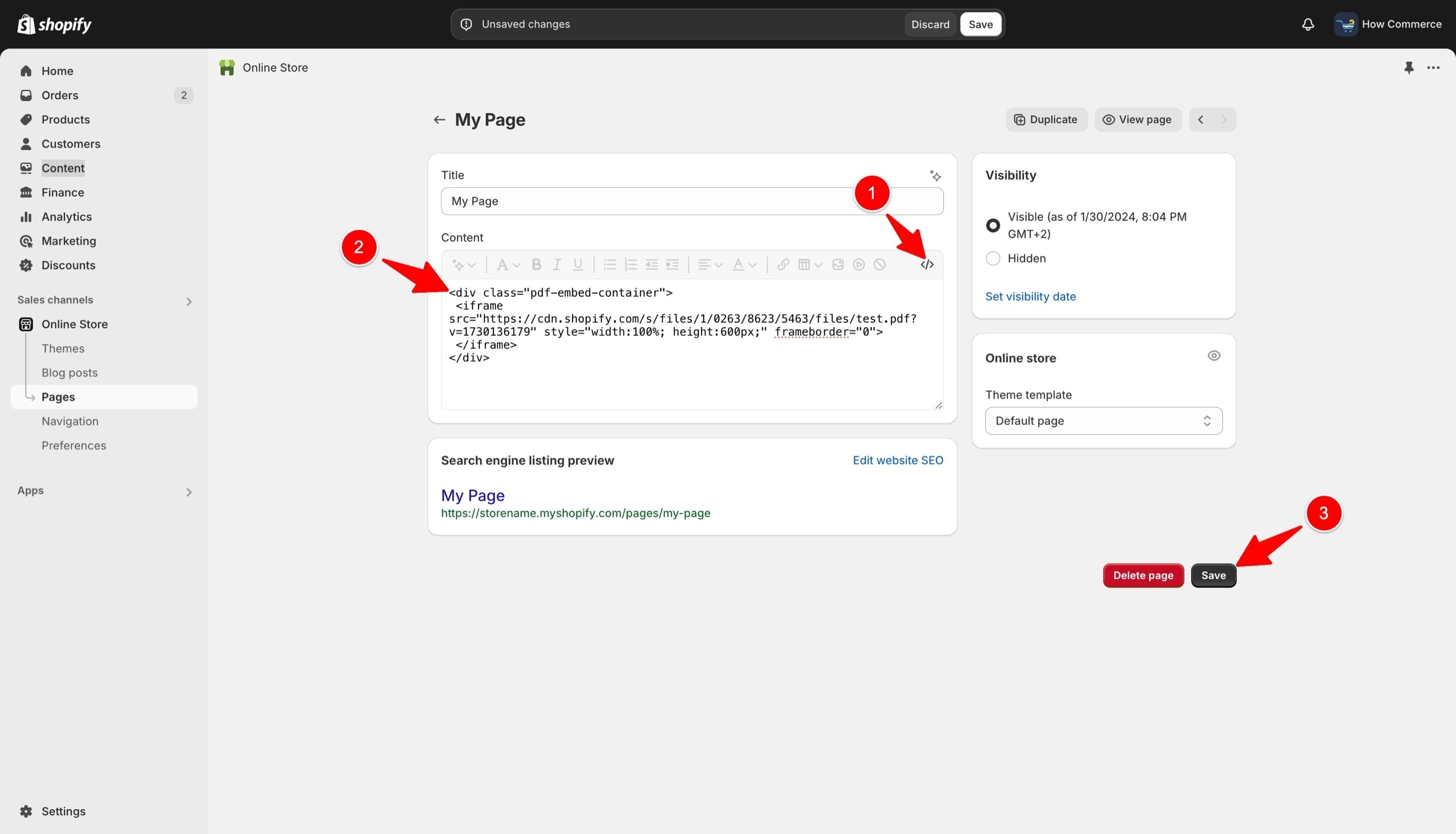Open the Theme template Default page dropdown
The width and height of the screenshot is (1456, 834).
tap(1103, 421)
